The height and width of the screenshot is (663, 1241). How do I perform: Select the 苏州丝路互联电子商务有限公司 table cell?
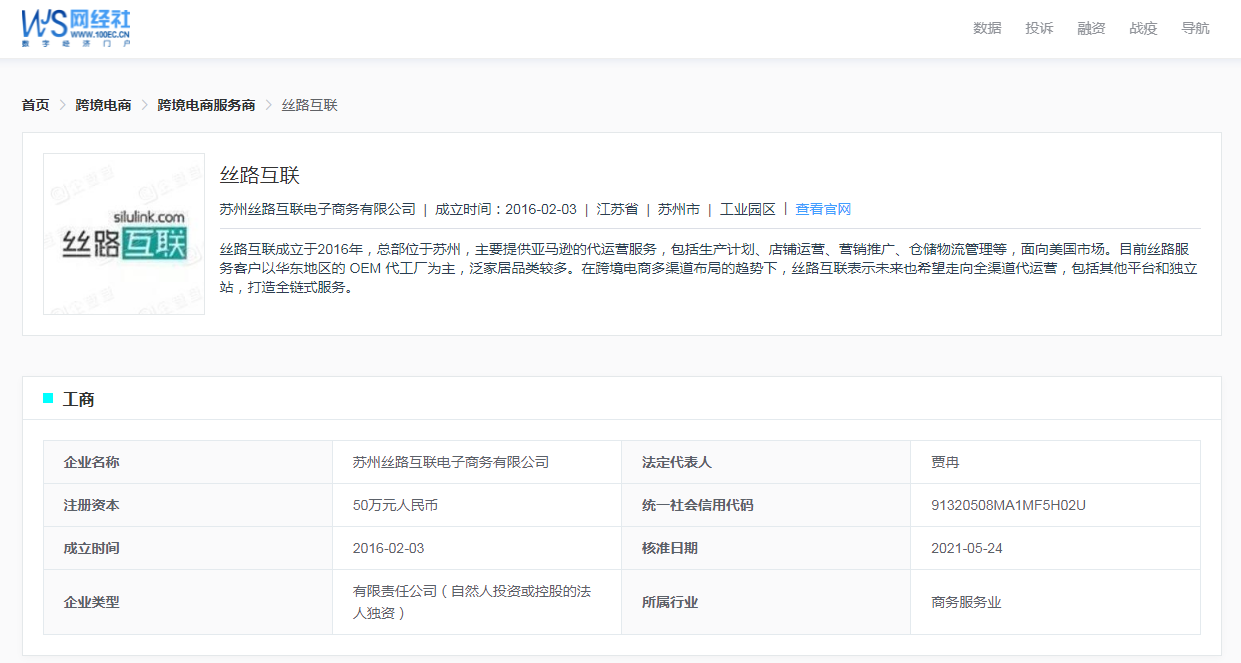click(x=477, y=462)
